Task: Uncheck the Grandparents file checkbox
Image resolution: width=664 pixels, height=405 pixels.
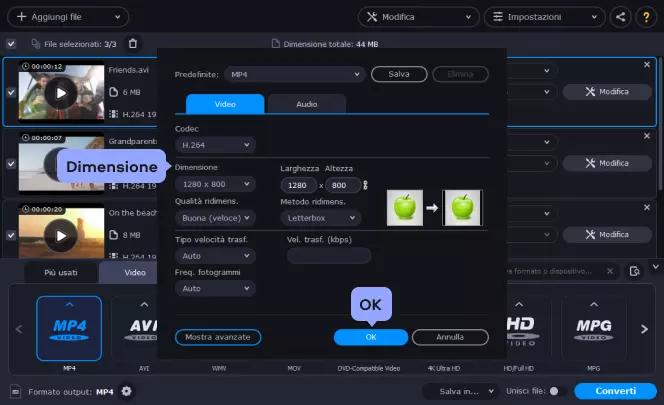Action: click(11, 164)
